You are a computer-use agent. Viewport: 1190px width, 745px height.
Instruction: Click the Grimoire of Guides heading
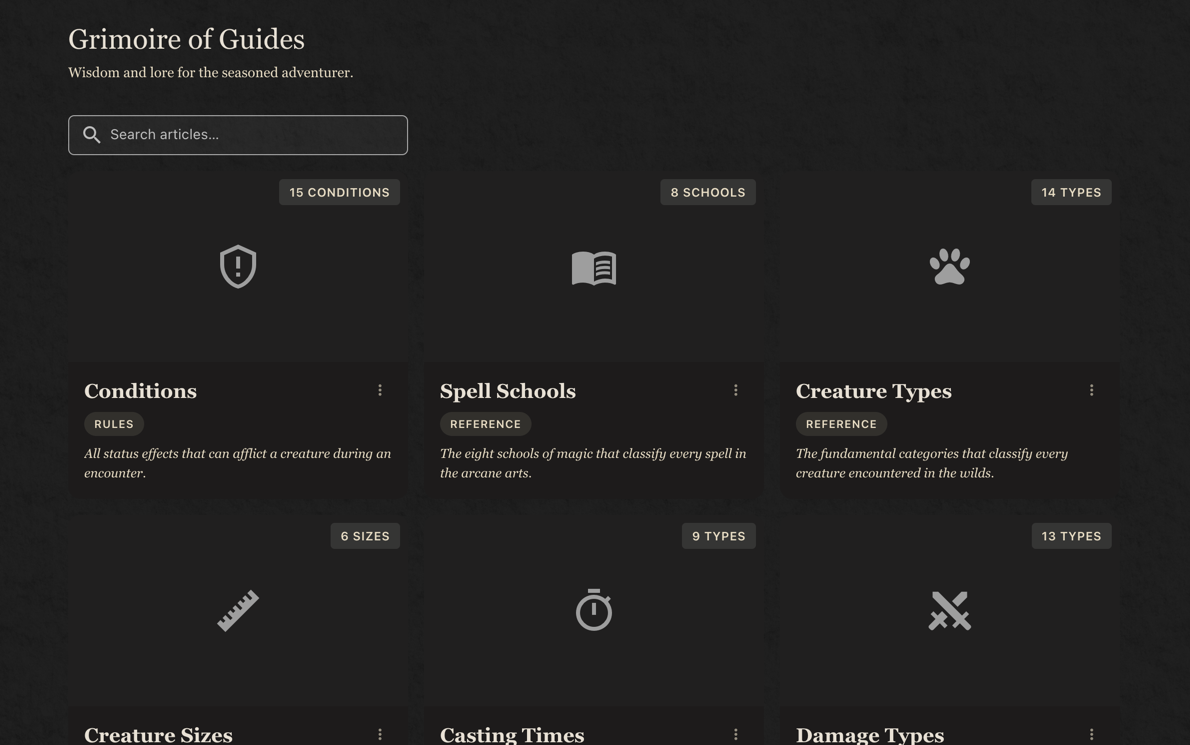pyautogui.click(x=187, y=39)
